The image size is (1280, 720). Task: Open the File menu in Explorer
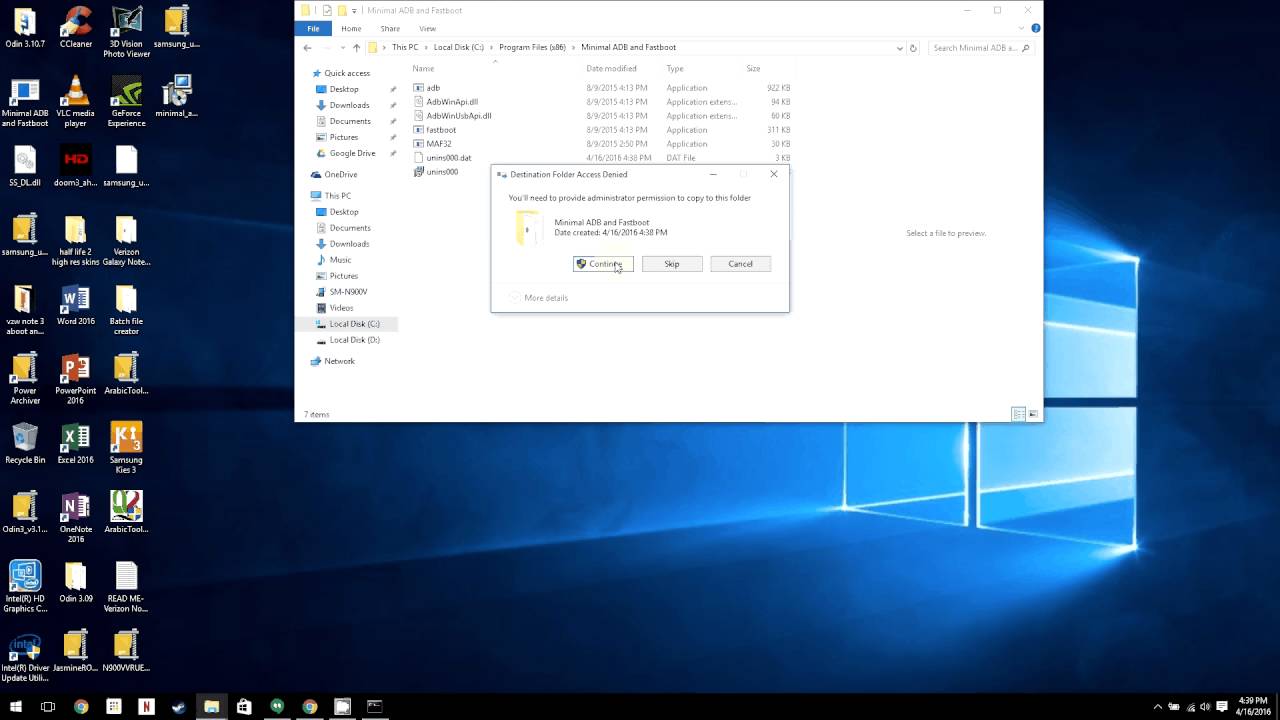coord(313,29)
